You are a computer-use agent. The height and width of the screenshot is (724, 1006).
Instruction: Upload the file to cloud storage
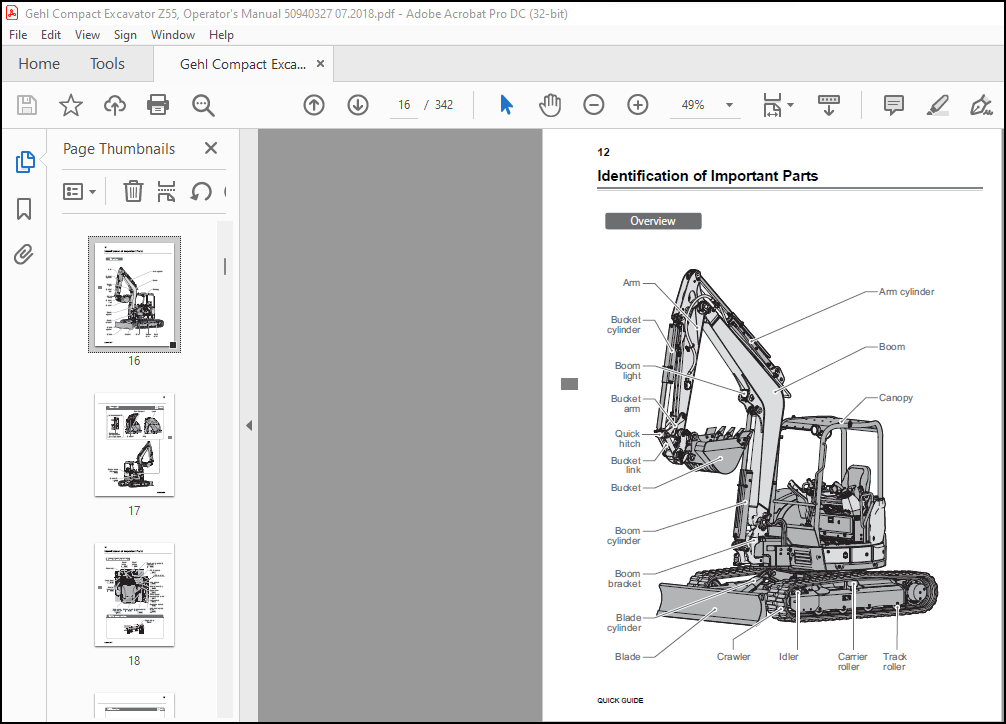(115, 105)
